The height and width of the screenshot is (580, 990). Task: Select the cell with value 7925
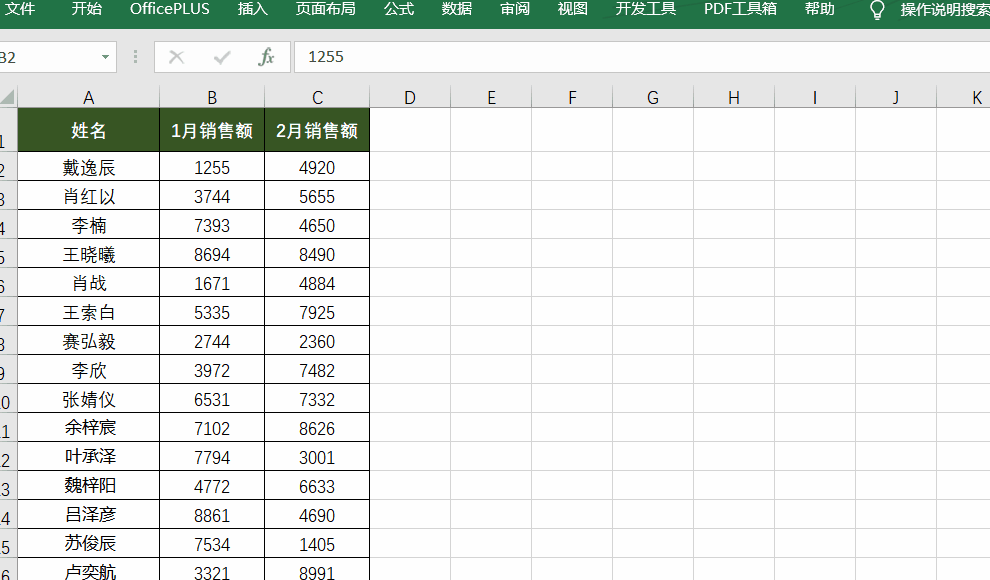click(x=317, y=312)
